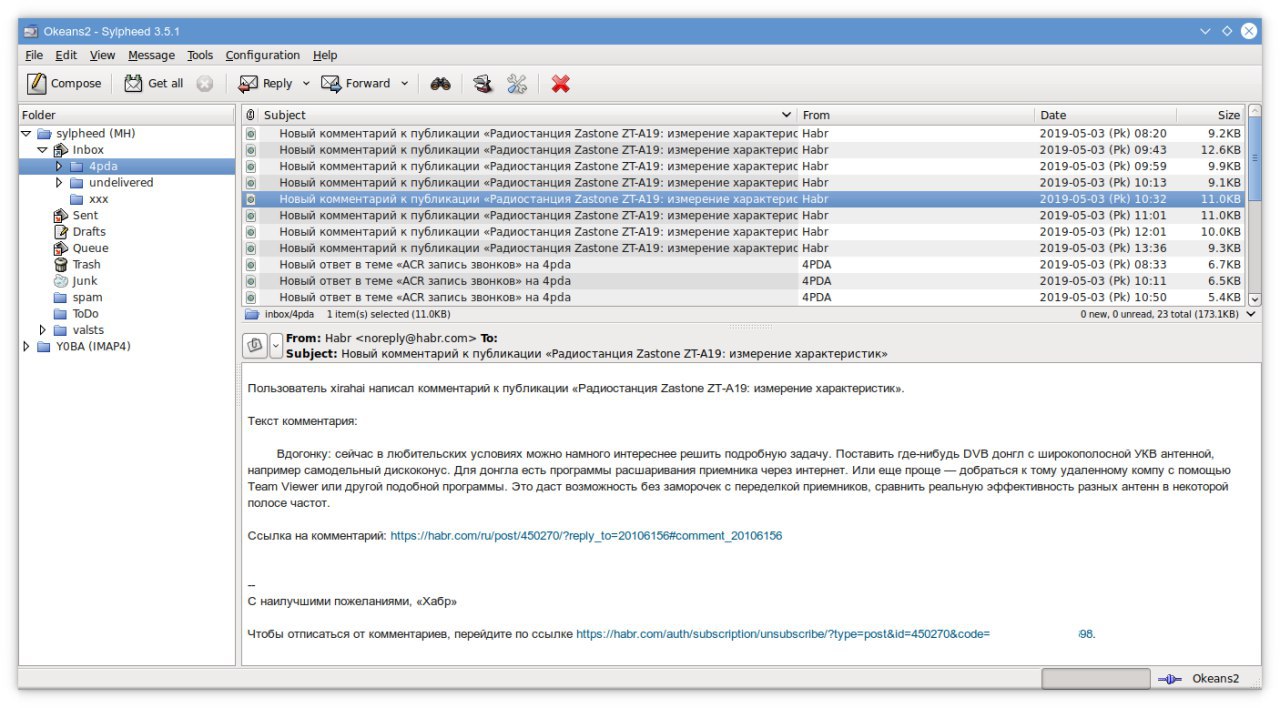Open the Junk folder icon

(61, 281)
